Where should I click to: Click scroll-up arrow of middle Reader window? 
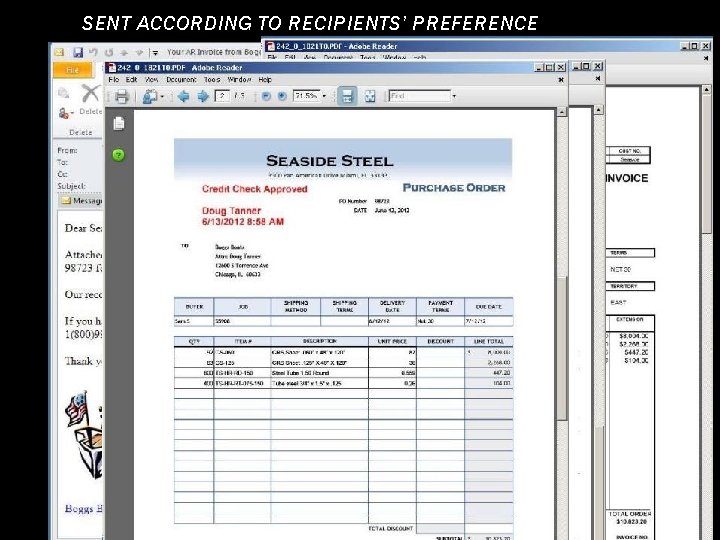(598, 110)
